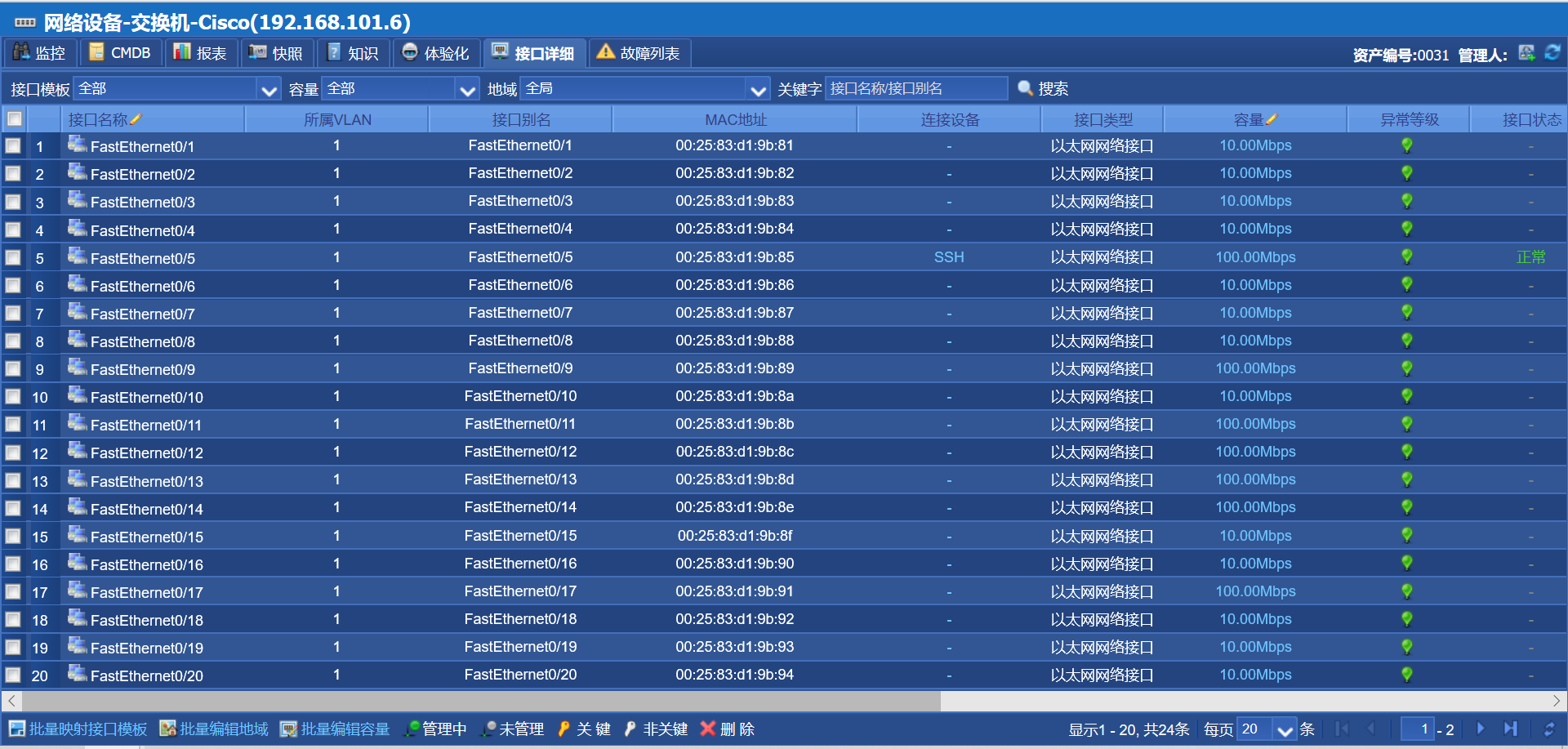Switch to the 故障列表 tab
Screen dimensions: 1568x749
point(639,53)
